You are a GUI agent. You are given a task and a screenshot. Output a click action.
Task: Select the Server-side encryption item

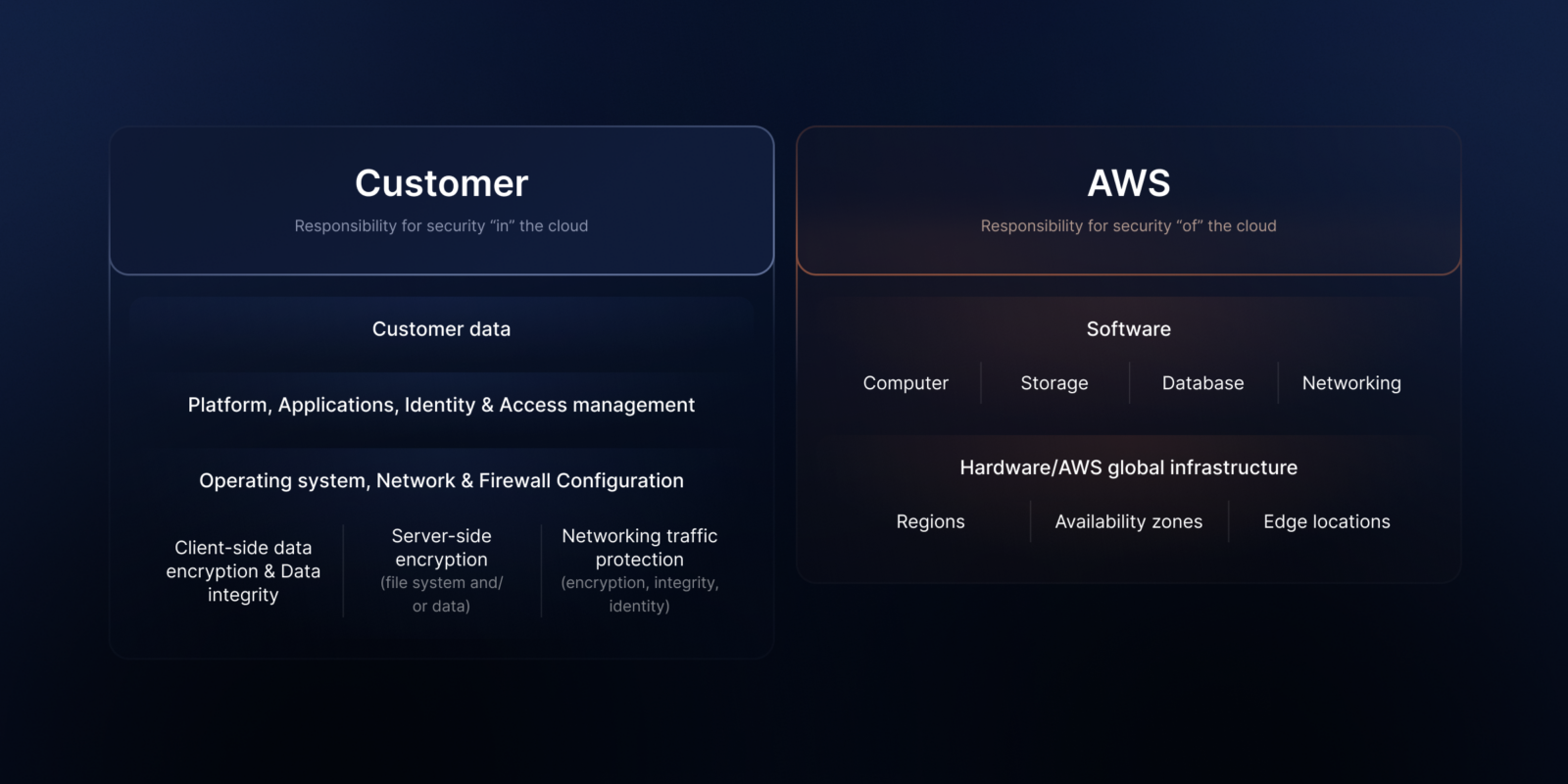click(441, 570)
